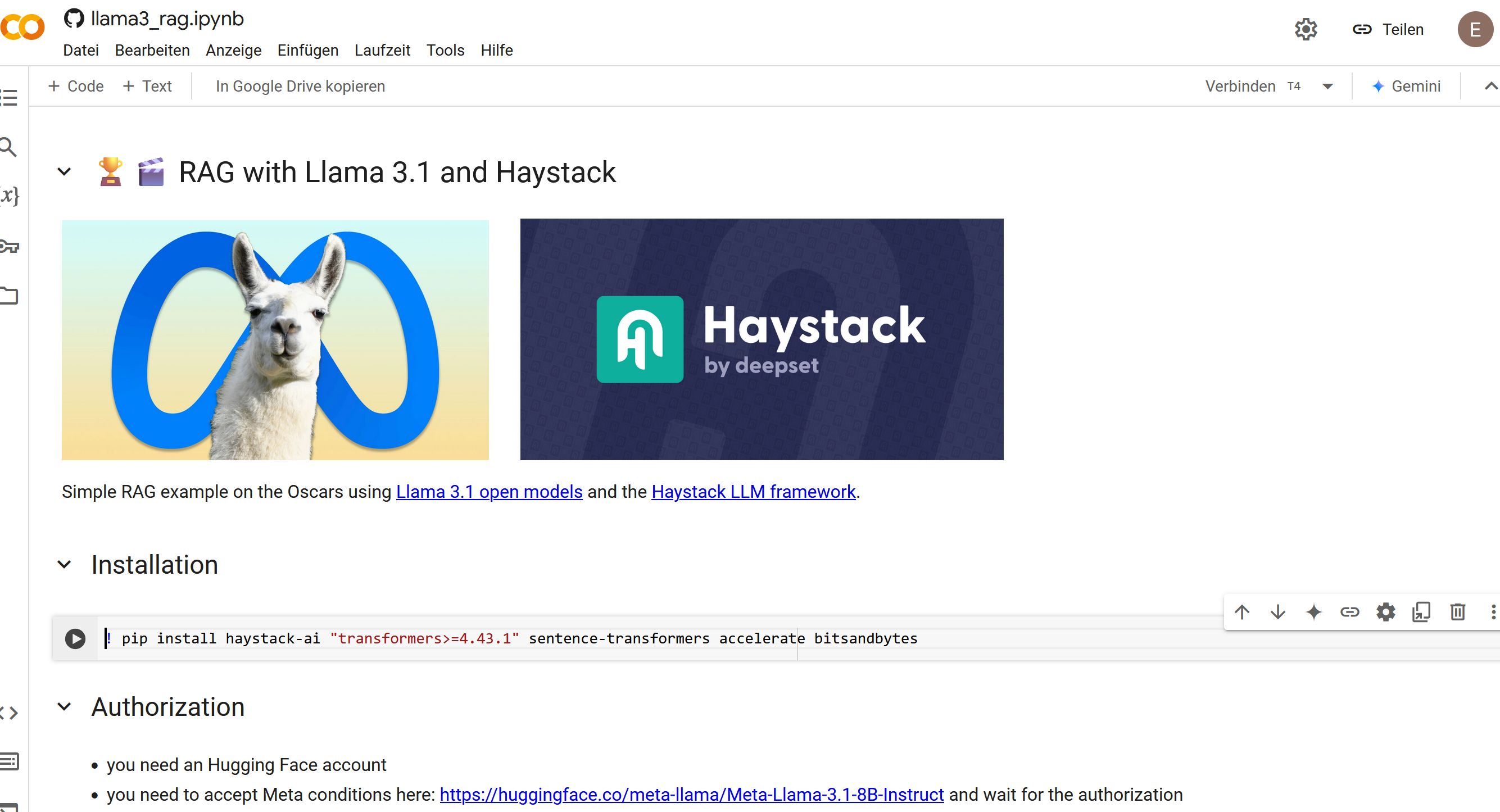Click Verbinden to connect runtime
The height and width of the screenshot is (812, 1500).
(1240, 86)
